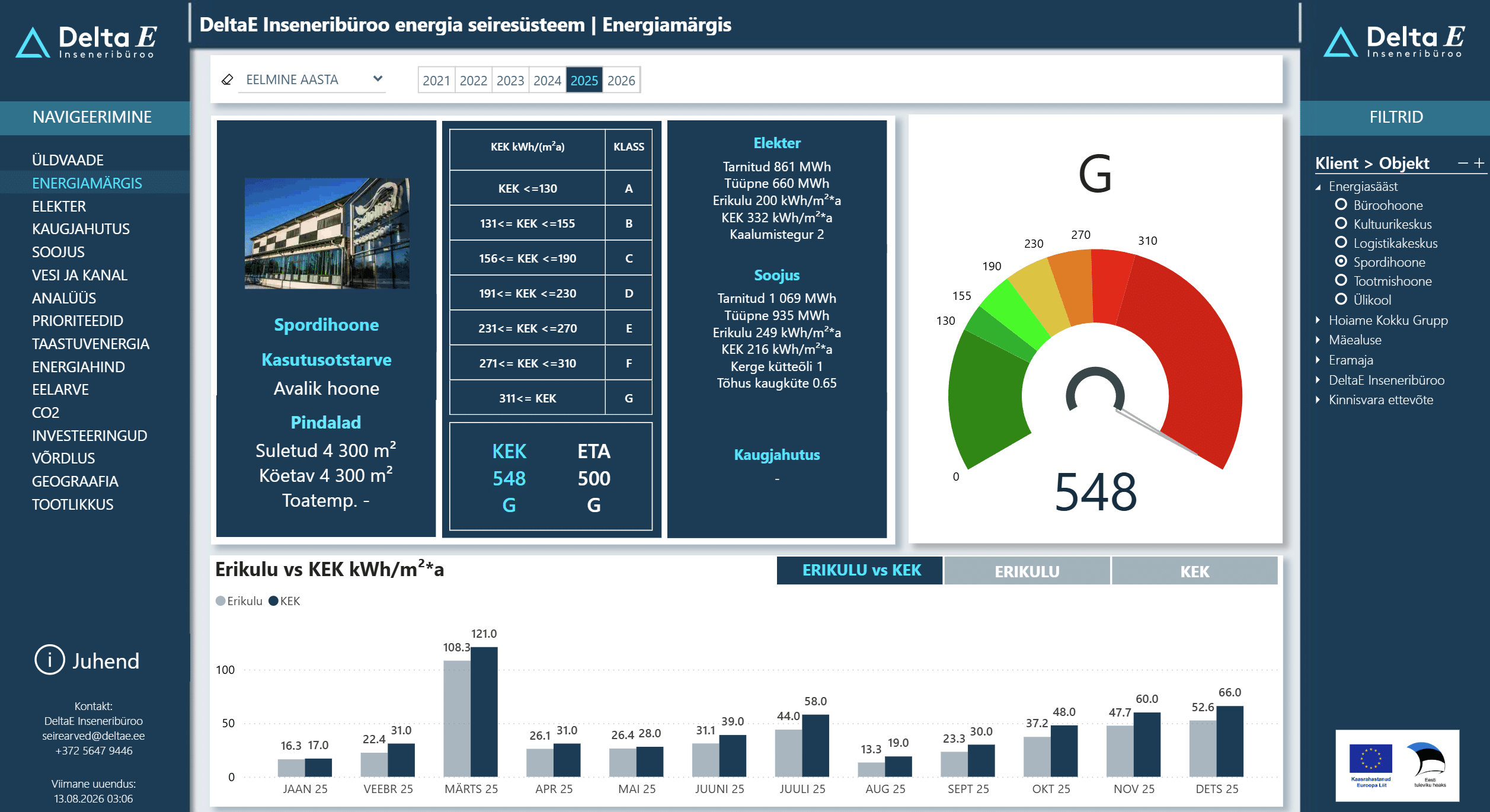
Task: Select the Tootmishoone radio button
Action: click(1341, 280)
